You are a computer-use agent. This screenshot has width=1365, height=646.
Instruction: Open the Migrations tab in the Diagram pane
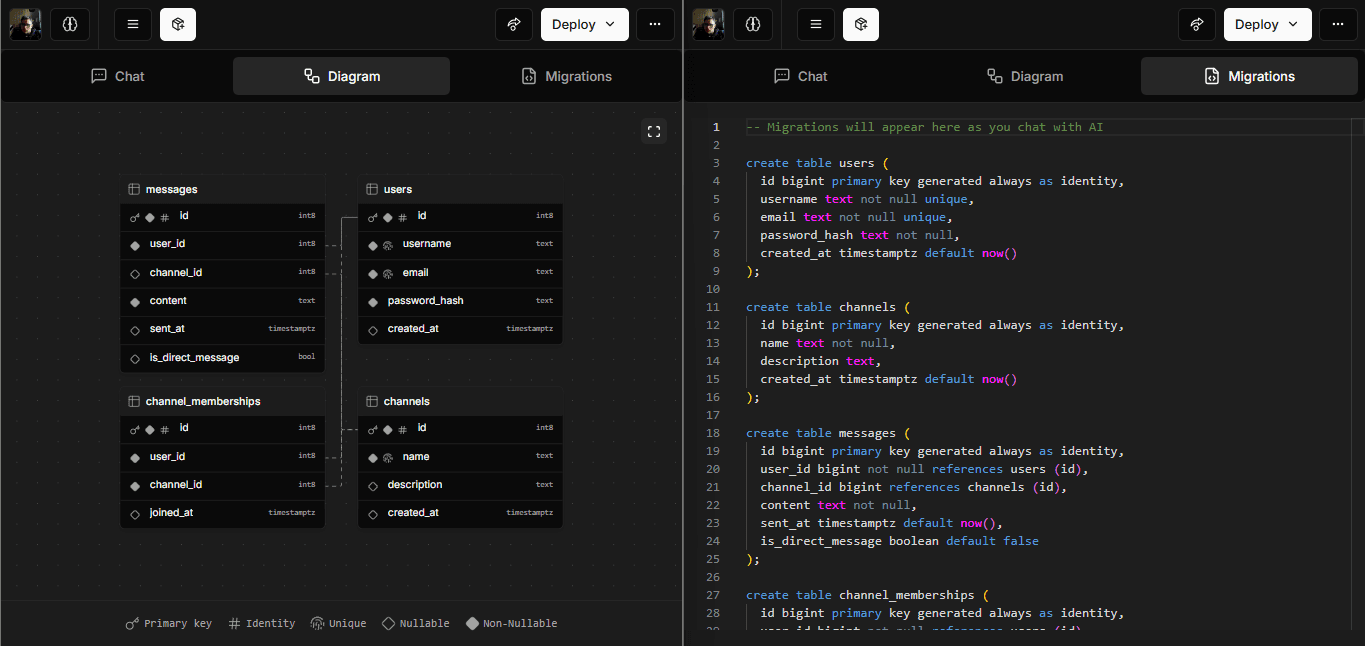566,76
